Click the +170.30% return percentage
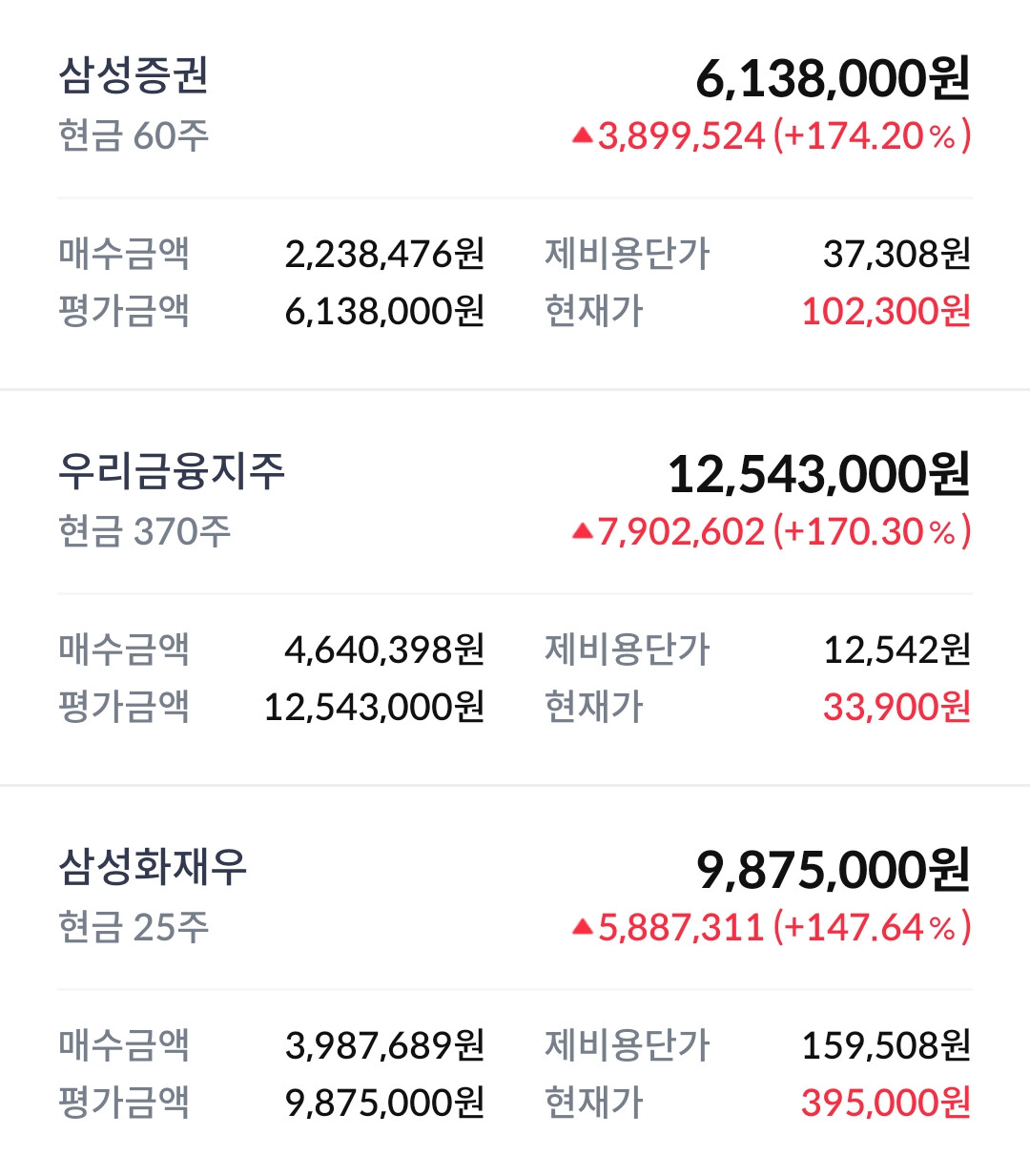The height and width of the screenshot is (1176, 1030). [872, 531]
